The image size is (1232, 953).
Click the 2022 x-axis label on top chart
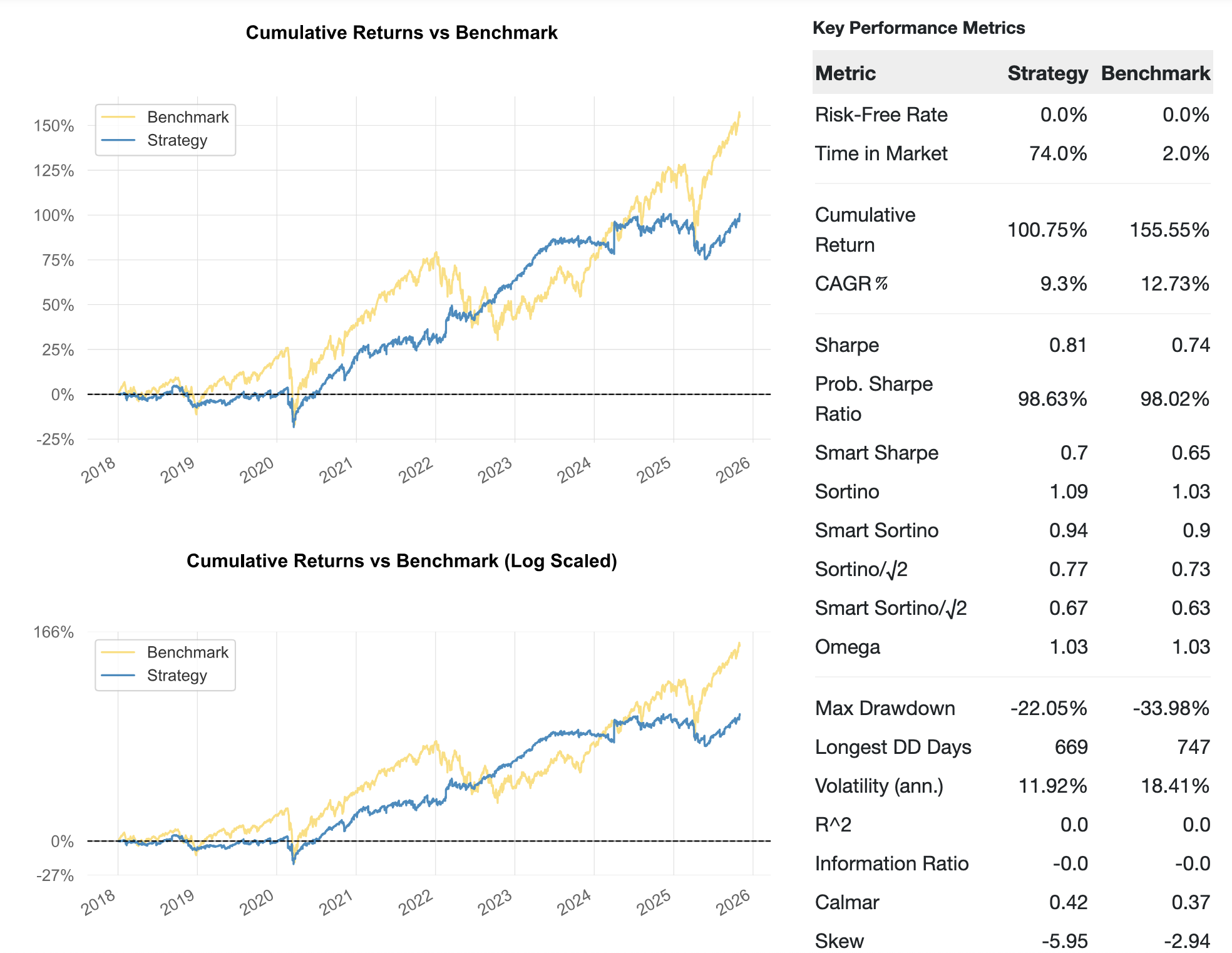pos(416,470)
